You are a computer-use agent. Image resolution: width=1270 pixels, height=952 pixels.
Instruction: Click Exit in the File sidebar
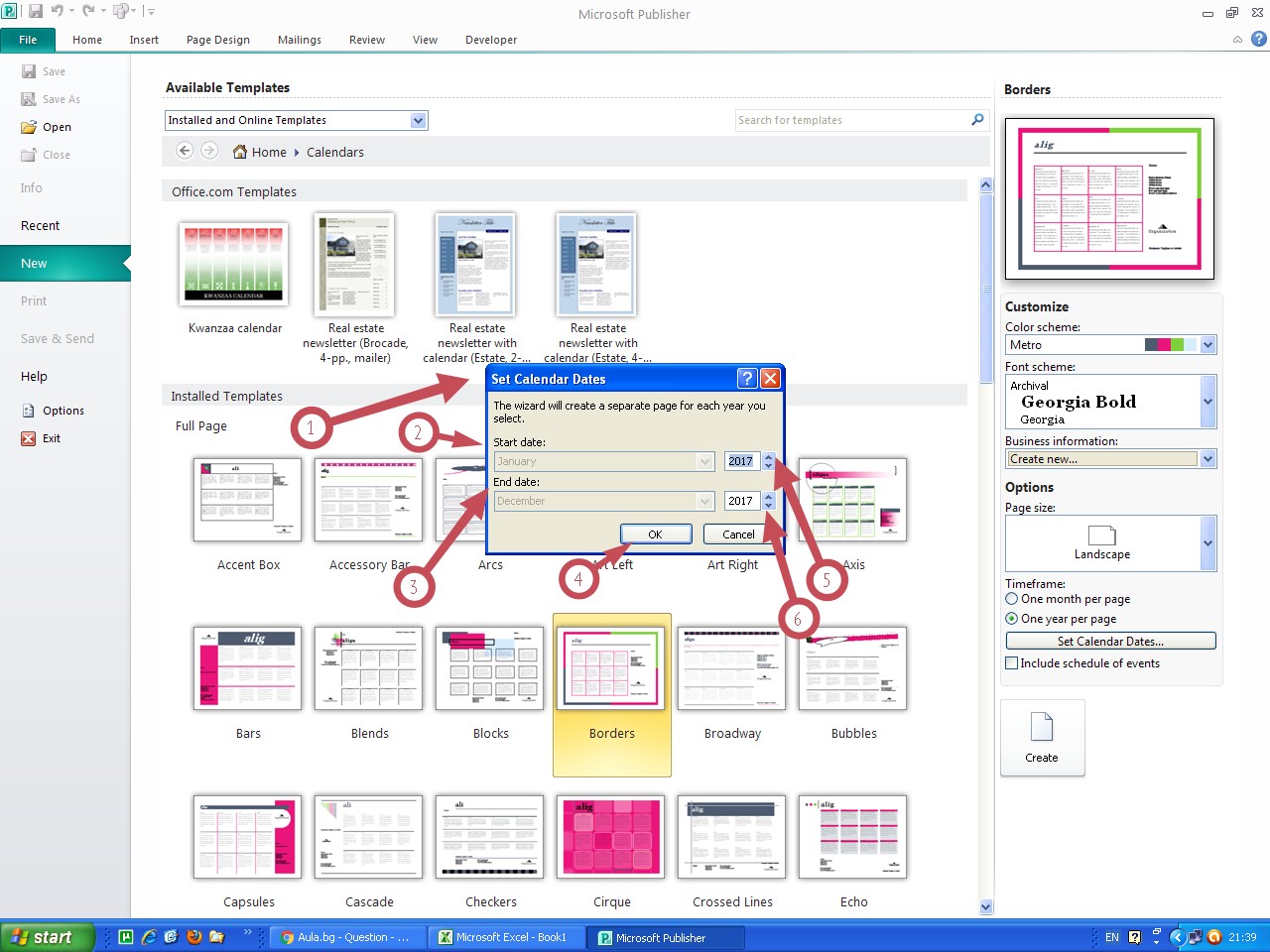tap(51, 438)
